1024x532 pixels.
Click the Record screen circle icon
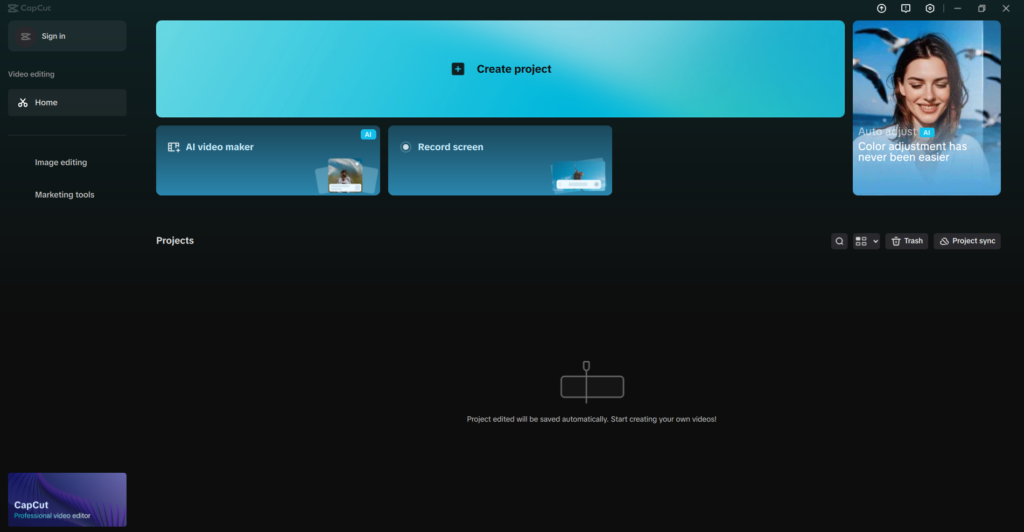coord(406,147)
